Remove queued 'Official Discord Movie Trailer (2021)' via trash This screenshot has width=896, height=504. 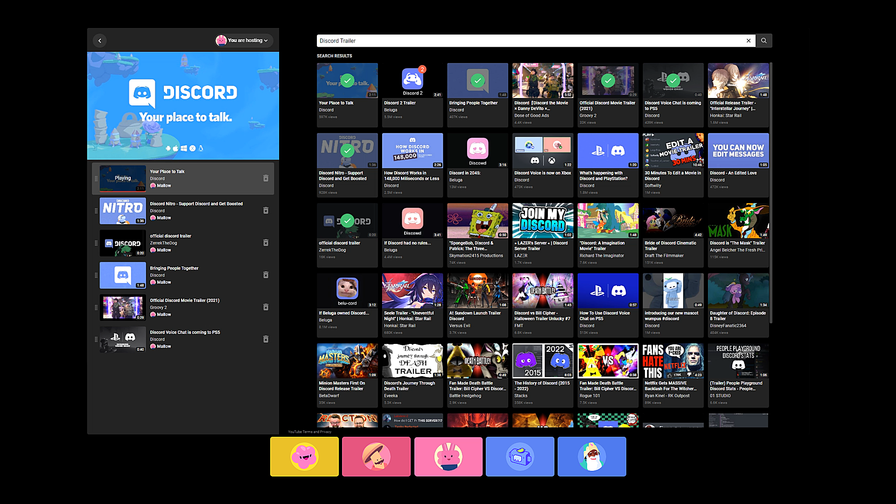click(266, 307)
